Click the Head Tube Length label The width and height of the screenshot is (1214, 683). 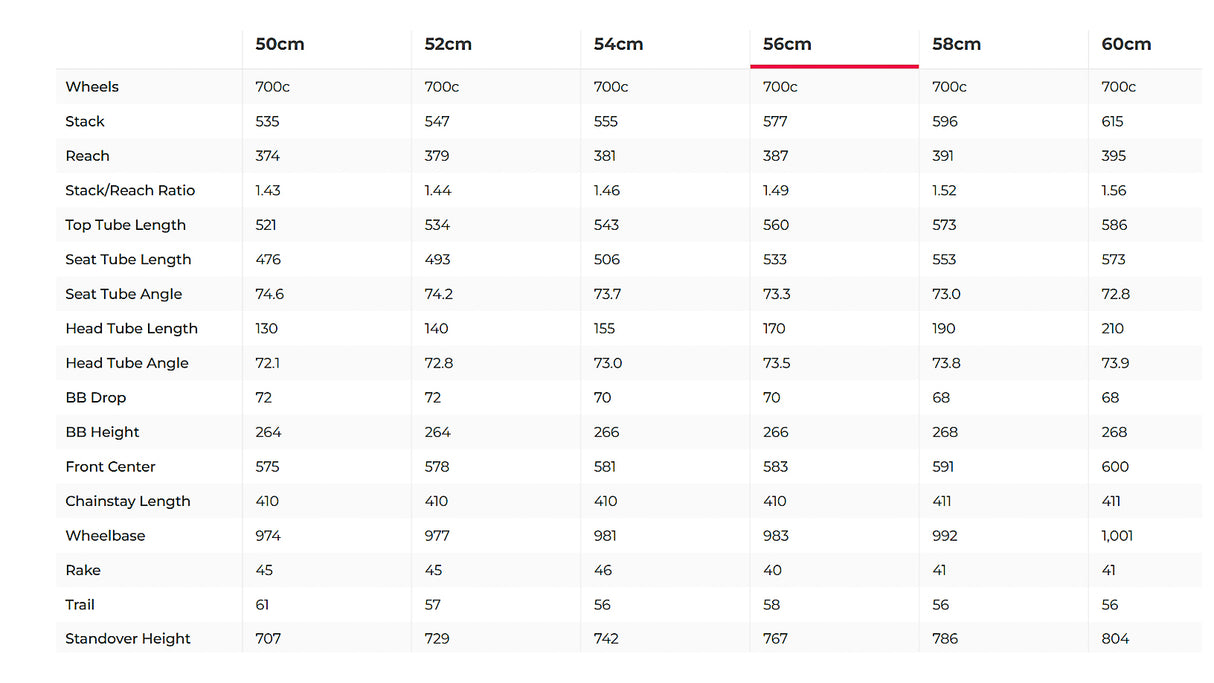(132, 328)
